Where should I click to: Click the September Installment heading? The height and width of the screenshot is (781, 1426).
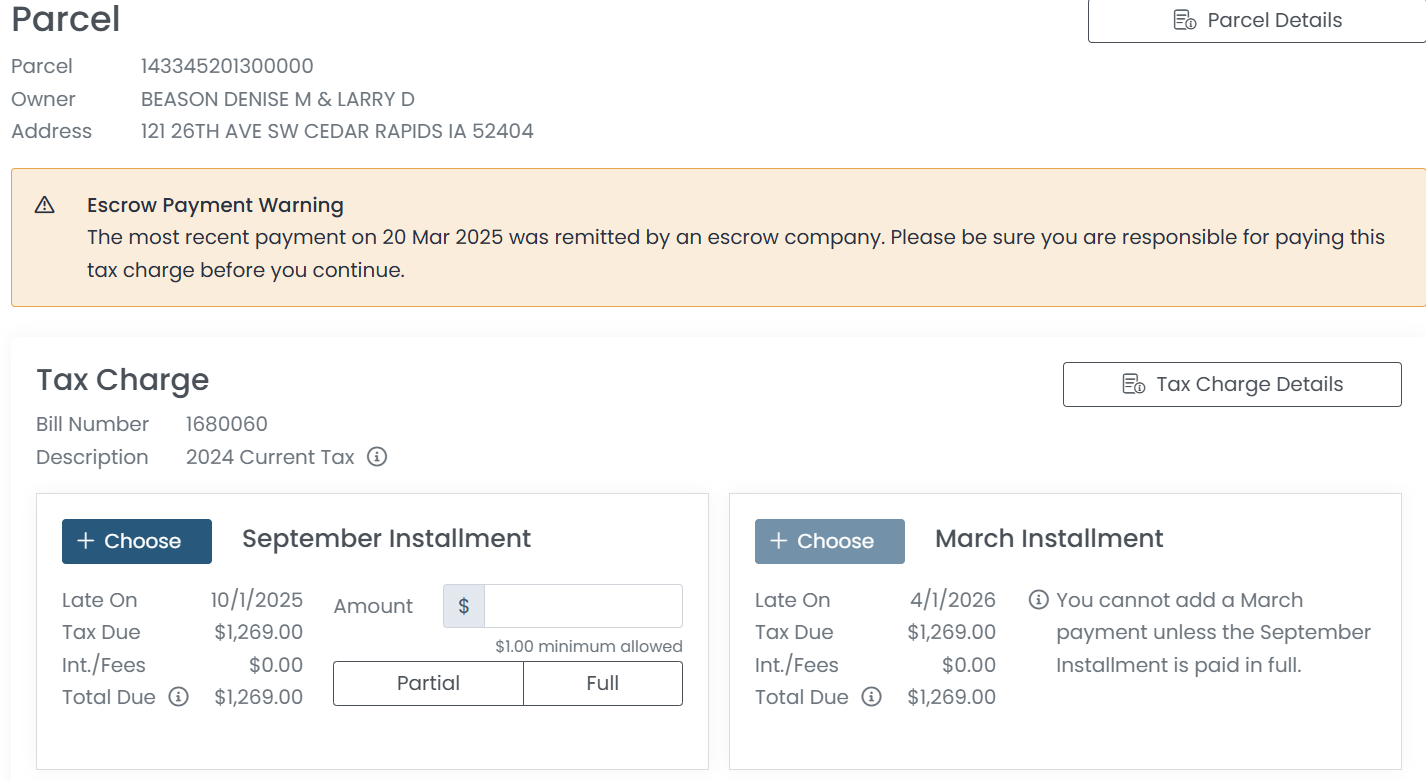click(x=386, y=539)
